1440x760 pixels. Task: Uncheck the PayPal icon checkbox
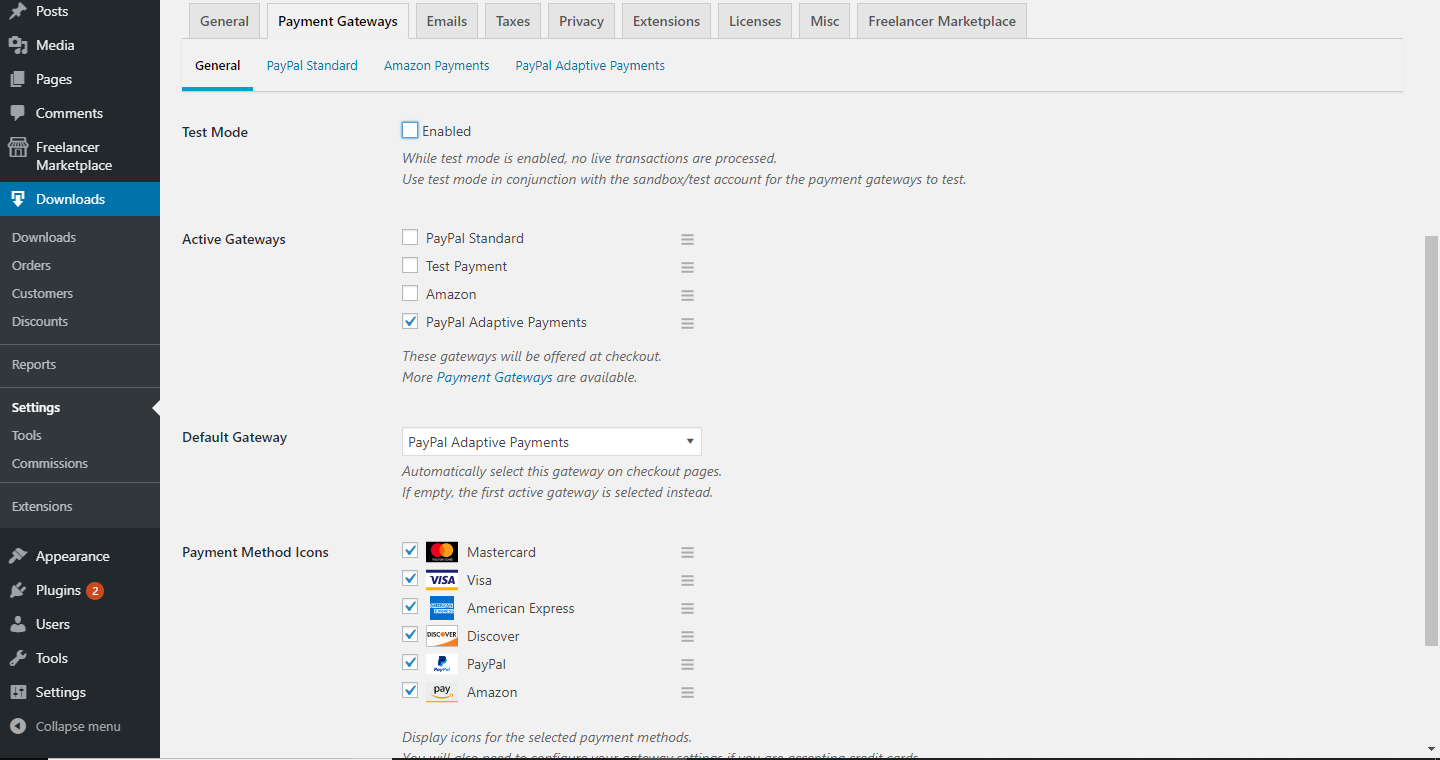coord(410,662)
